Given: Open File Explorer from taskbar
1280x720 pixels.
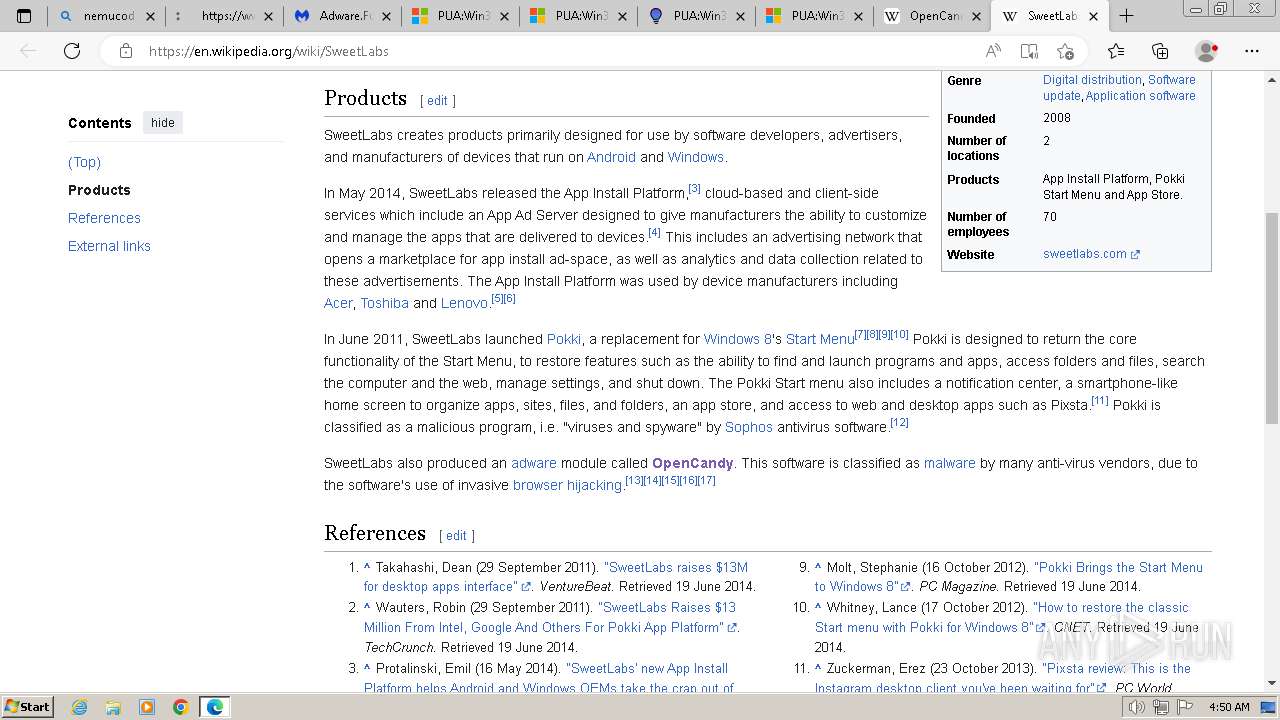Looking at the screenshot, I should tap(113, 707).
